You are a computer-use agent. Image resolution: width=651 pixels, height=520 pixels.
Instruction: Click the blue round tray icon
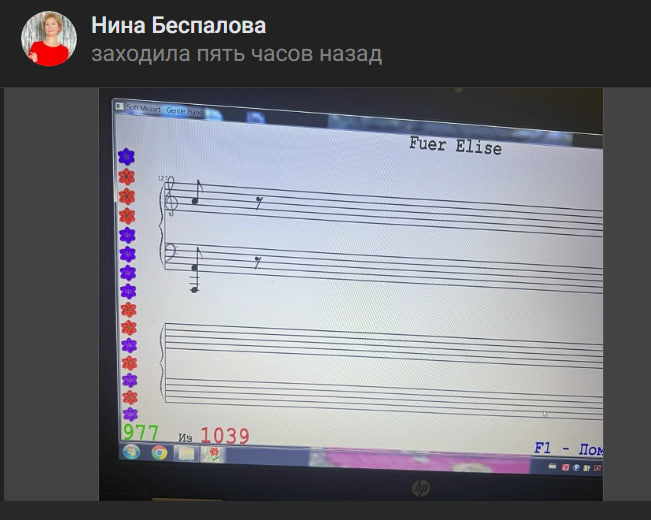pyautogui.click(x=576, y=468)
